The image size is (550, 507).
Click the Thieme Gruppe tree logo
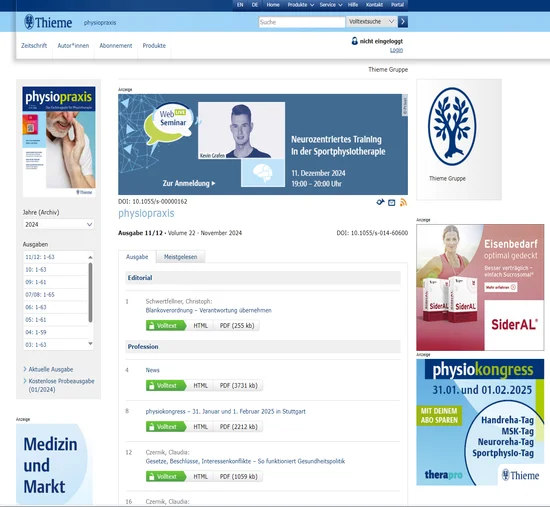pyautogui.click(x=452, y=126)
